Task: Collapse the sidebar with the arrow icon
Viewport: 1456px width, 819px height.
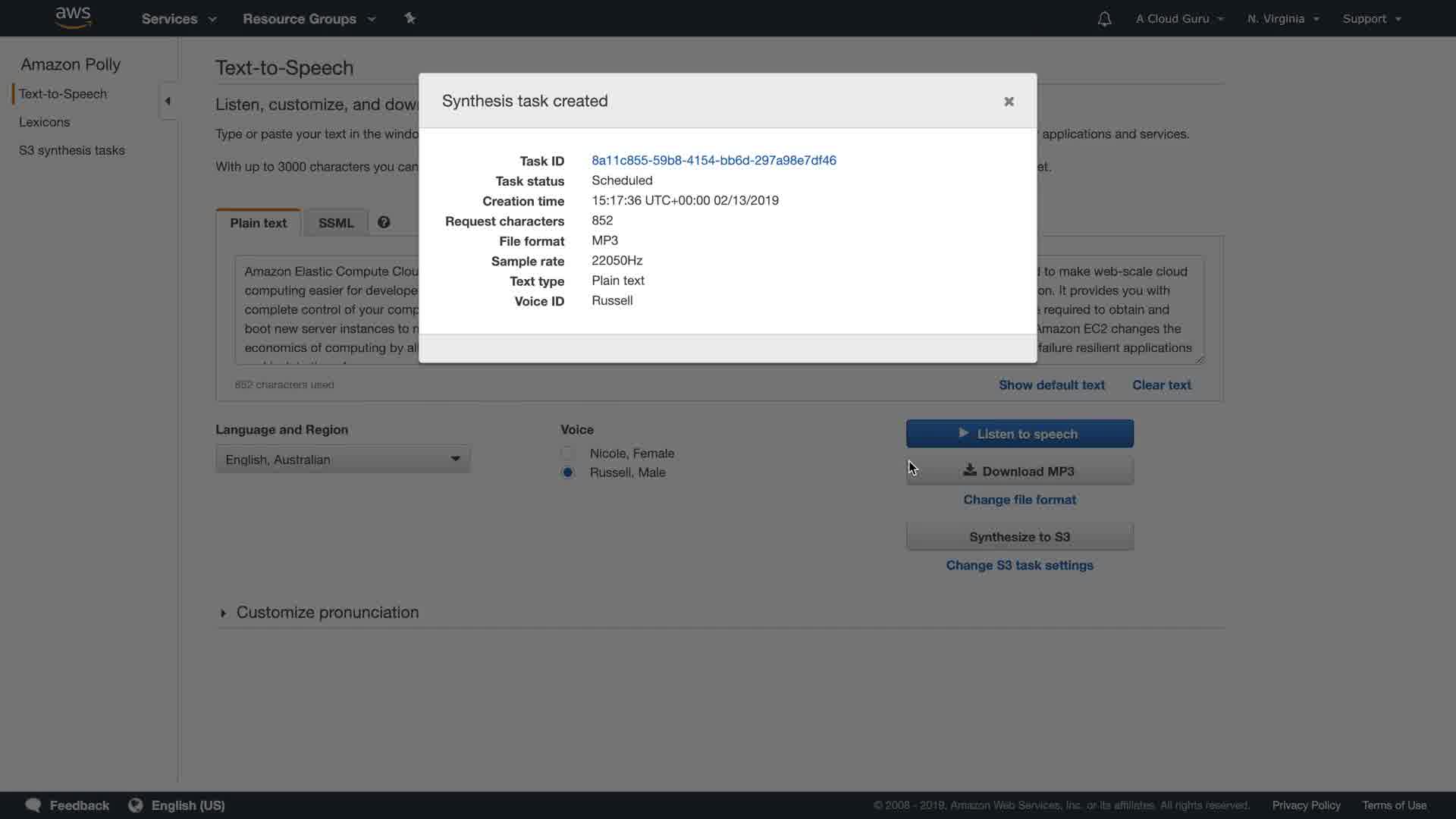Action: [168, 101]
